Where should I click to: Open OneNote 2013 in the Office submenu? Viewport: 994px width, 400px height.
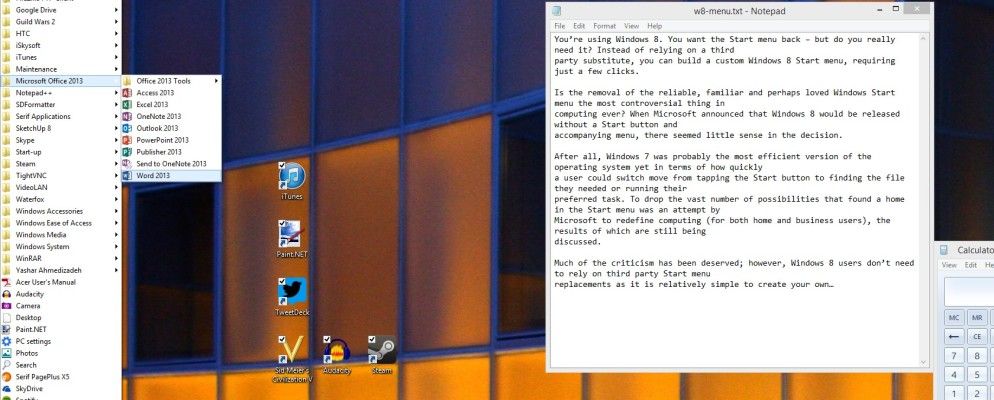[x=171, y=116]
